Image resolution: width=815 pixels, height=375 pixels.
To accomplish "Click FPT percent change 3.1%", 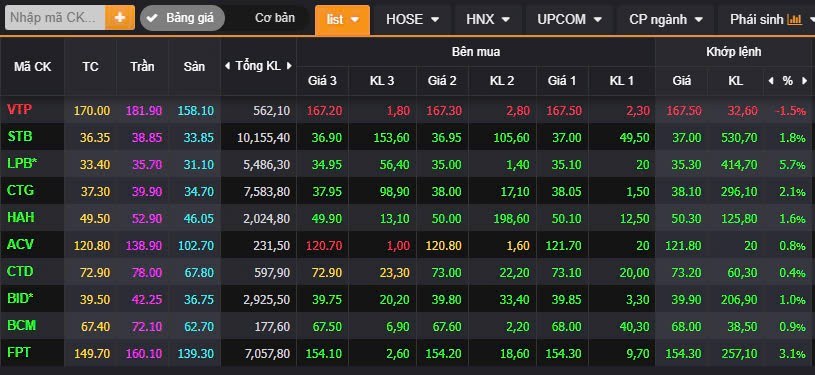I will coord(793,354).
